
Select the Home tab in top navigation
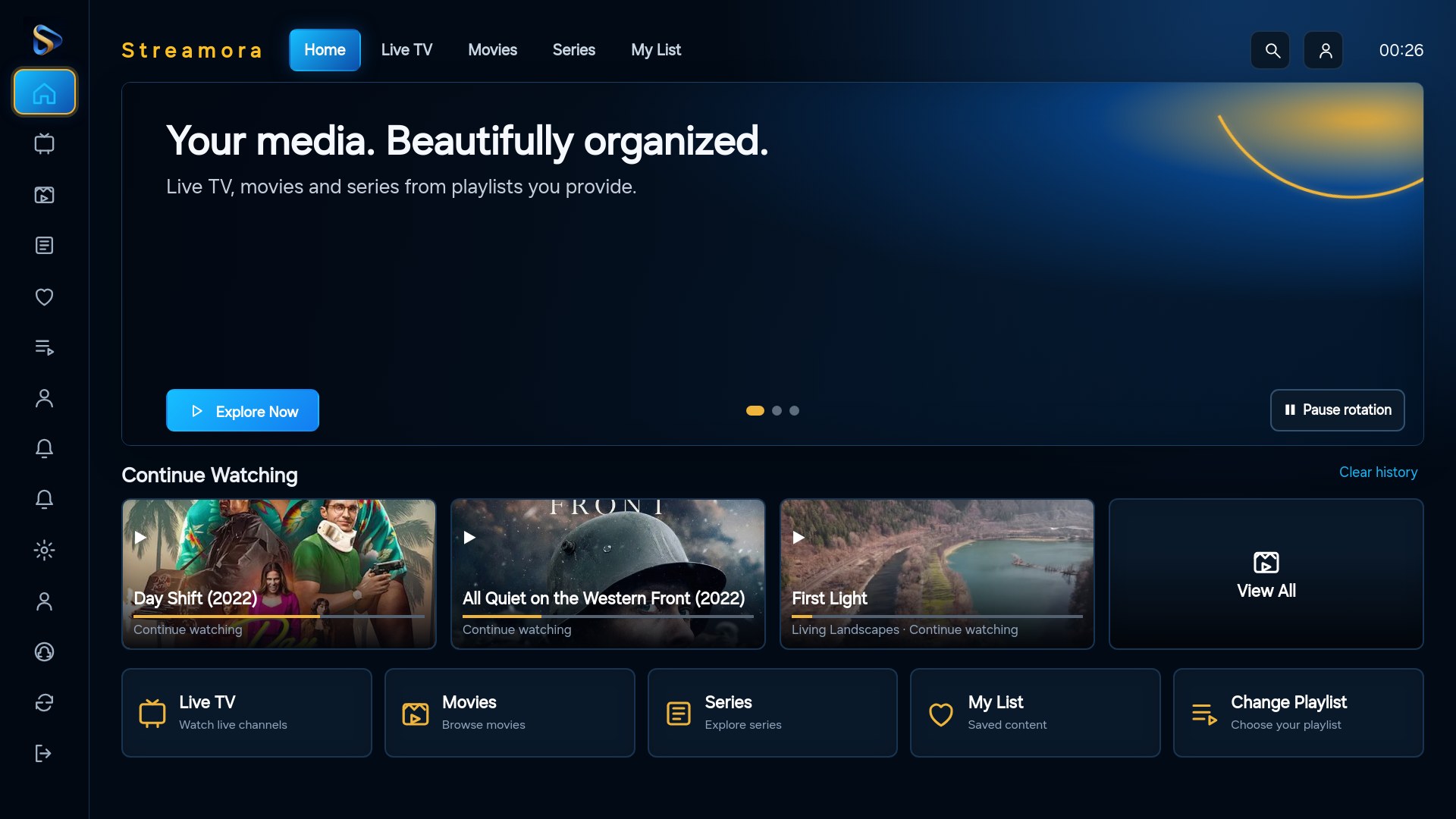pos(325,50)
